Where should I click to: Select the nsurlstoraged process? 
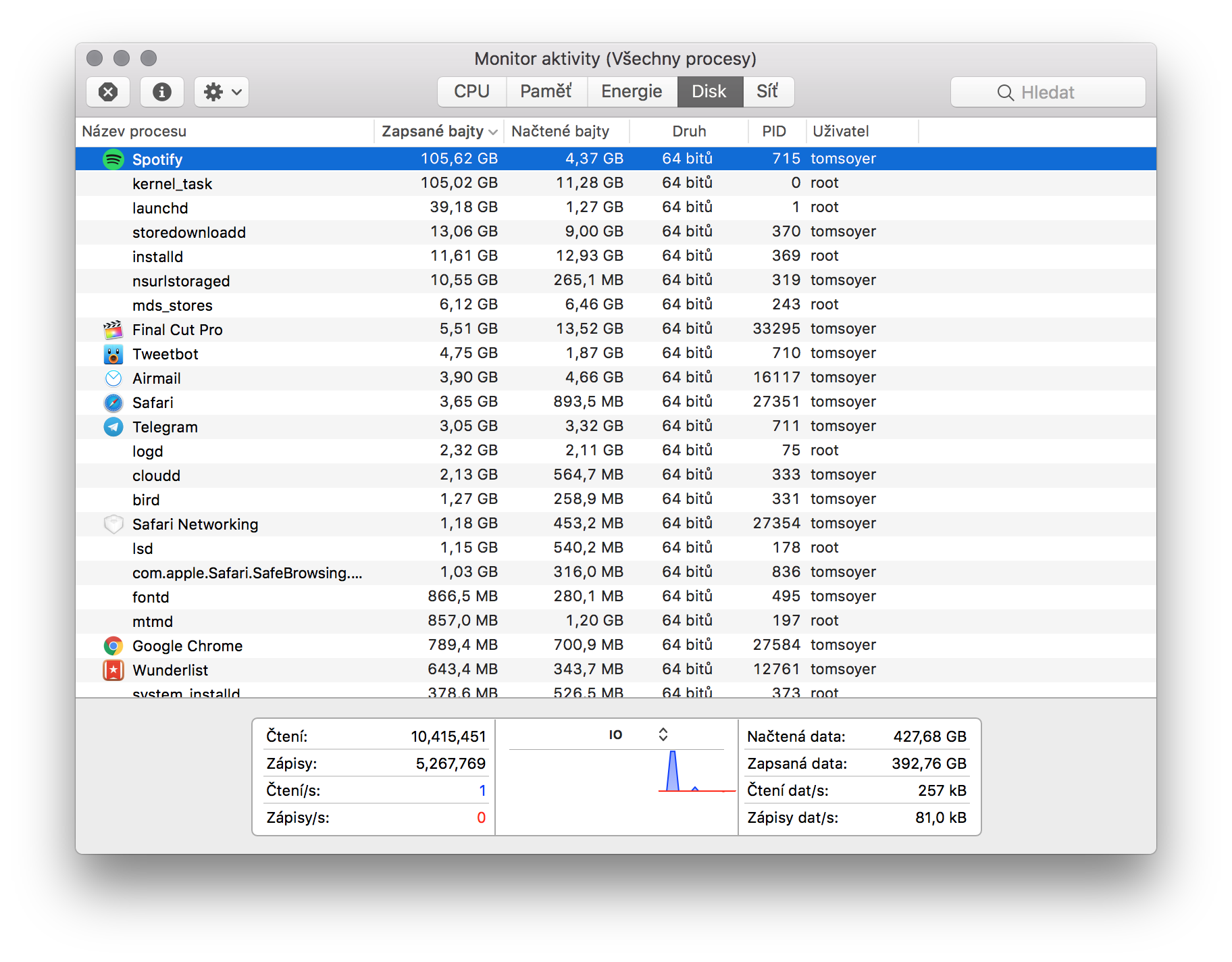(x=616, y=281)
